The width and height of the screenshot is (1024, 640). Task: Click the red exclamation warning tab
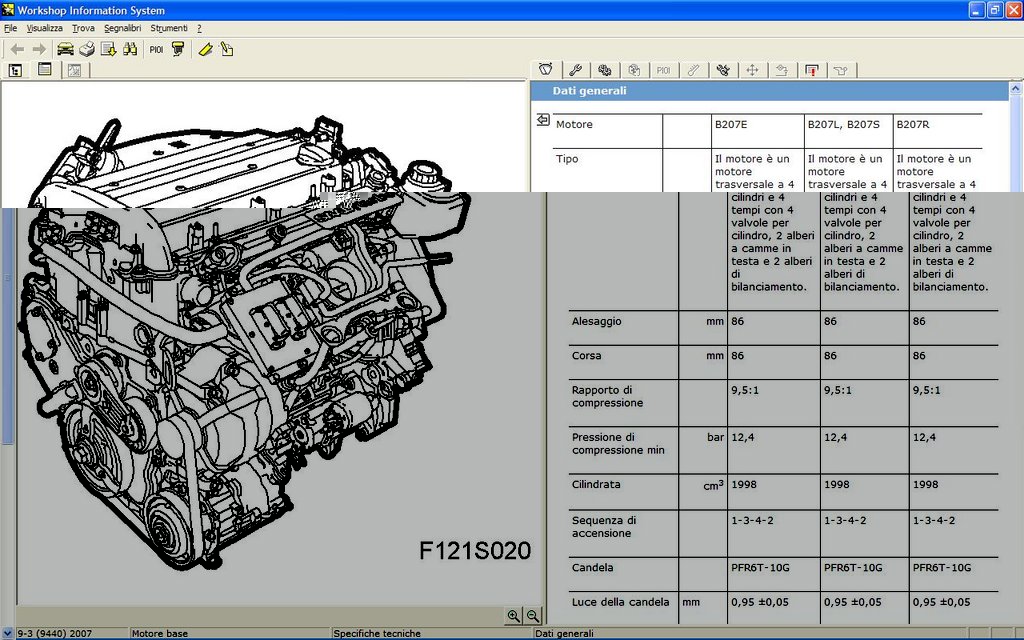(812, 70)
